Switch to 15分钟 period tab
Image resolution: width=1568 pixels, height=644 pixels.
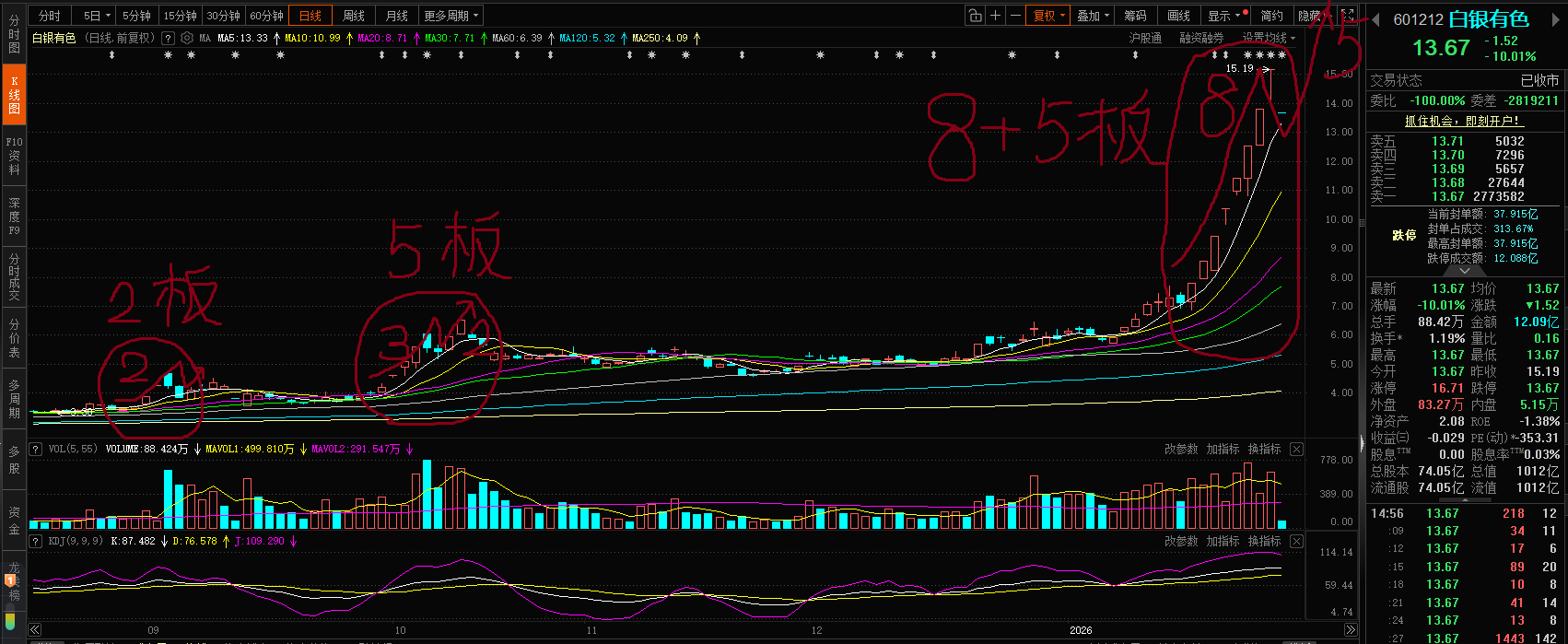(x=180, y=16)
